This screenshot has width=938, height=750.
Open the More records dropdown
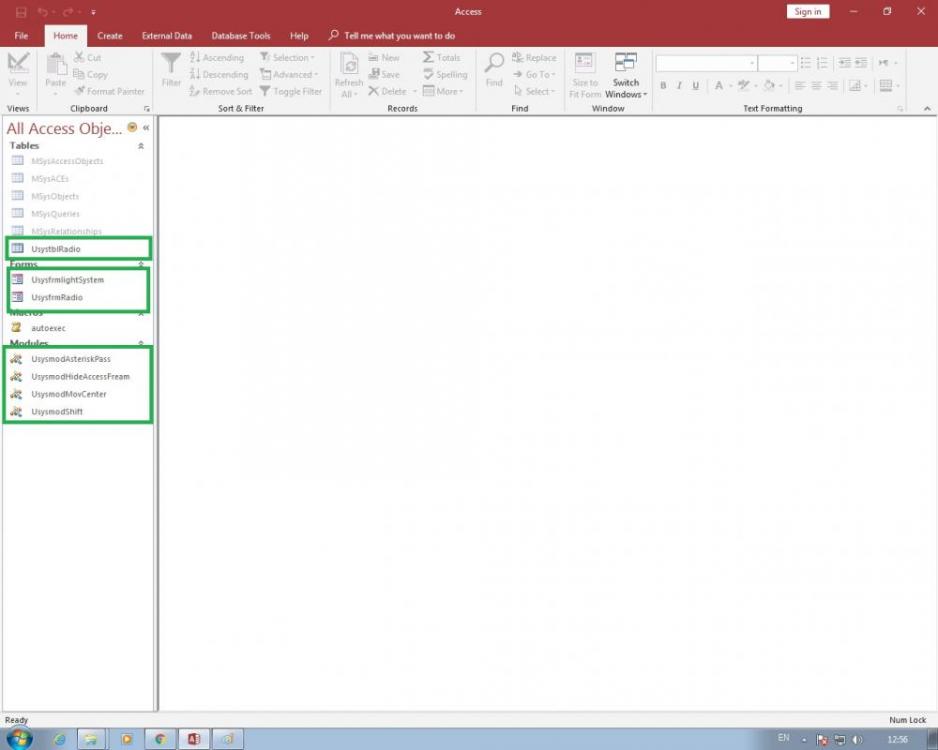pyautogui.click(x=443, y=91)
